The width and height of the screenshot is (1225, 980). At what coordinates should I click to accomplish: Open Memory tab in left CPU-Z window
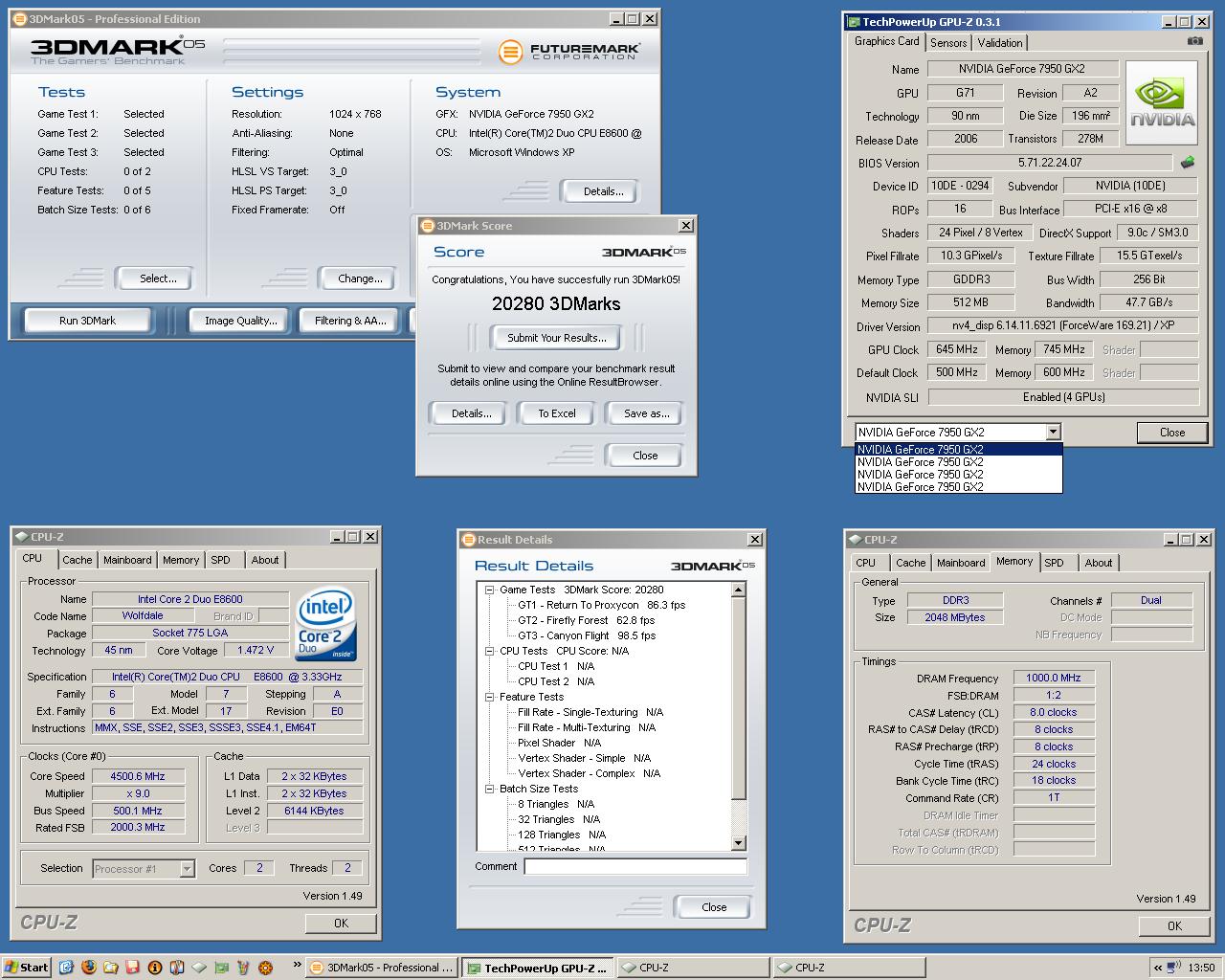(181, 560)
